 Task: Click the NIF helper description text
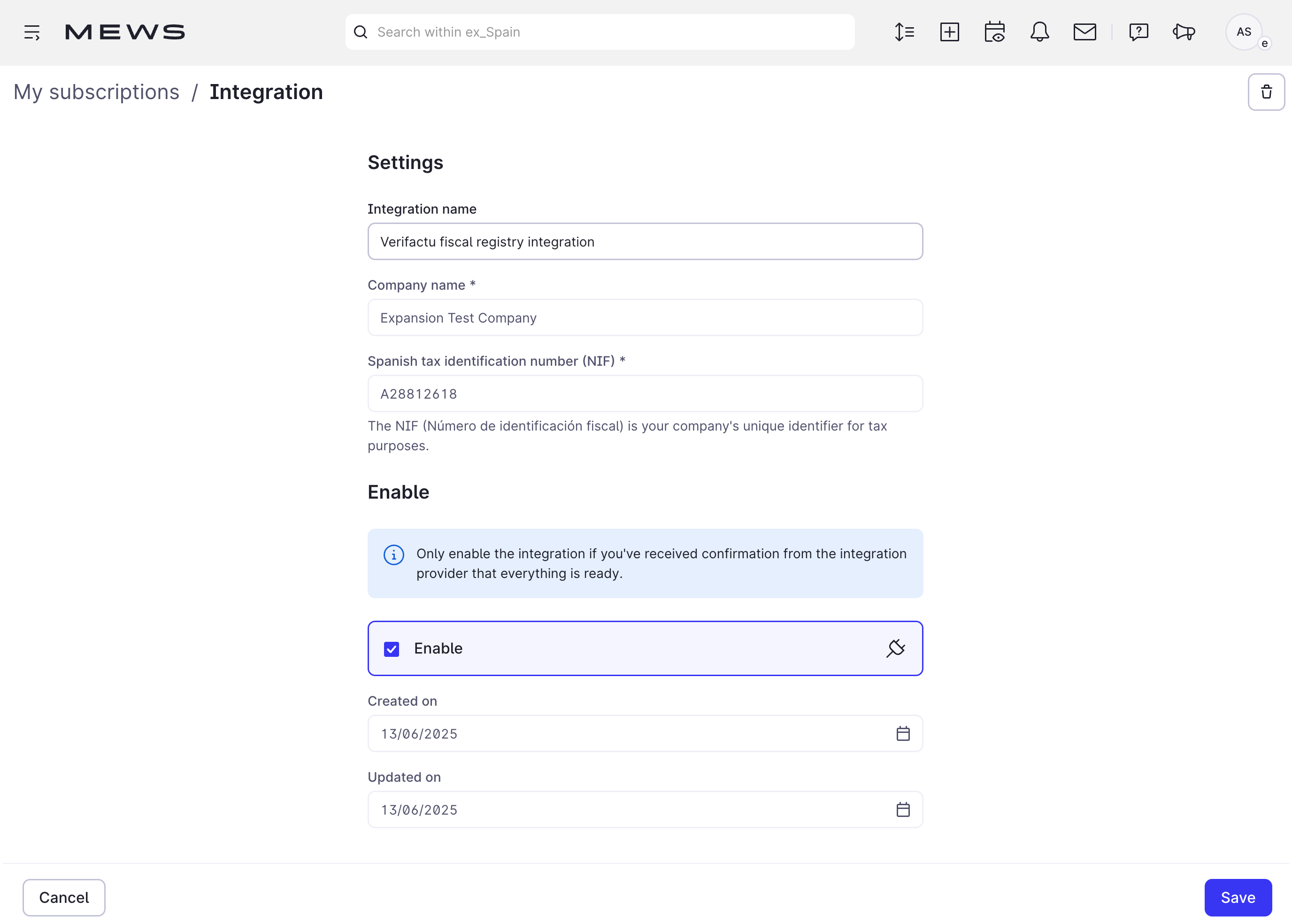click(x=627, y=436)
